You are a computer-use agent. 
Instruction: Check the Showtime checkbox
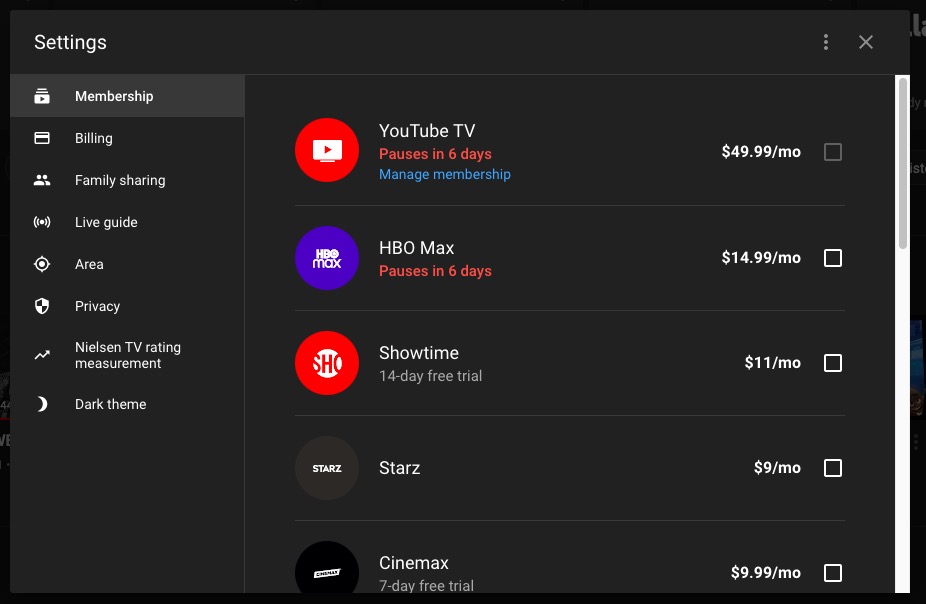tap(833, 363)
